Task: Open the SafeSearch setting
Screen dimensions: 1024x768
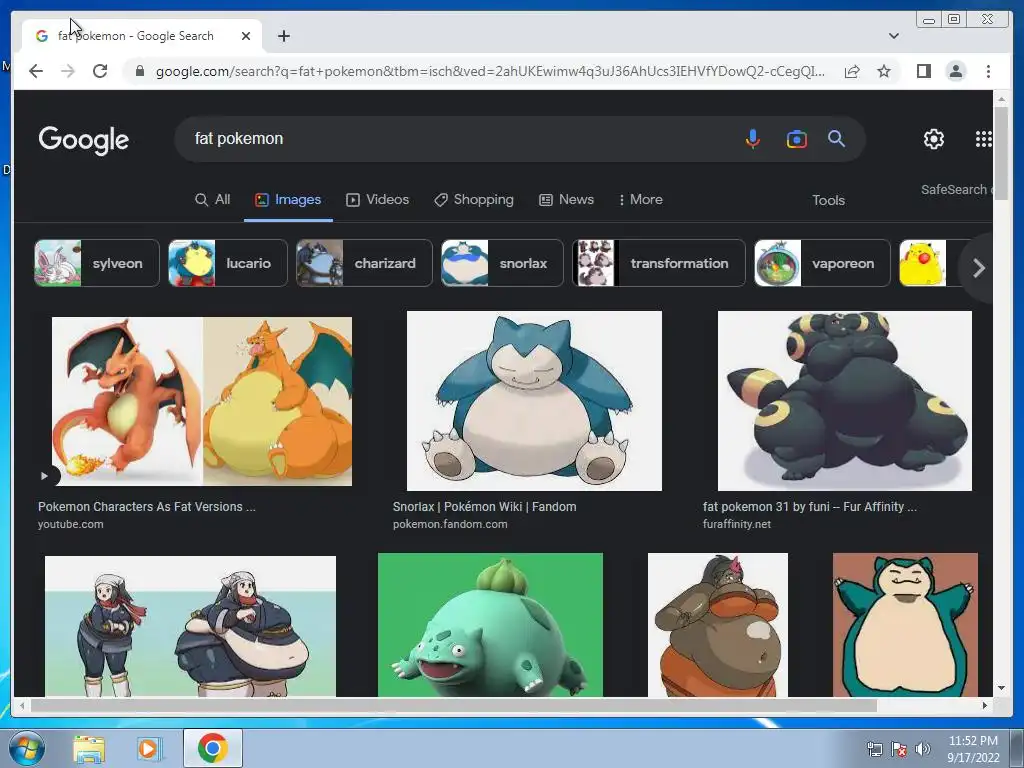Action: pyautogui.click(x=956, y=189)
